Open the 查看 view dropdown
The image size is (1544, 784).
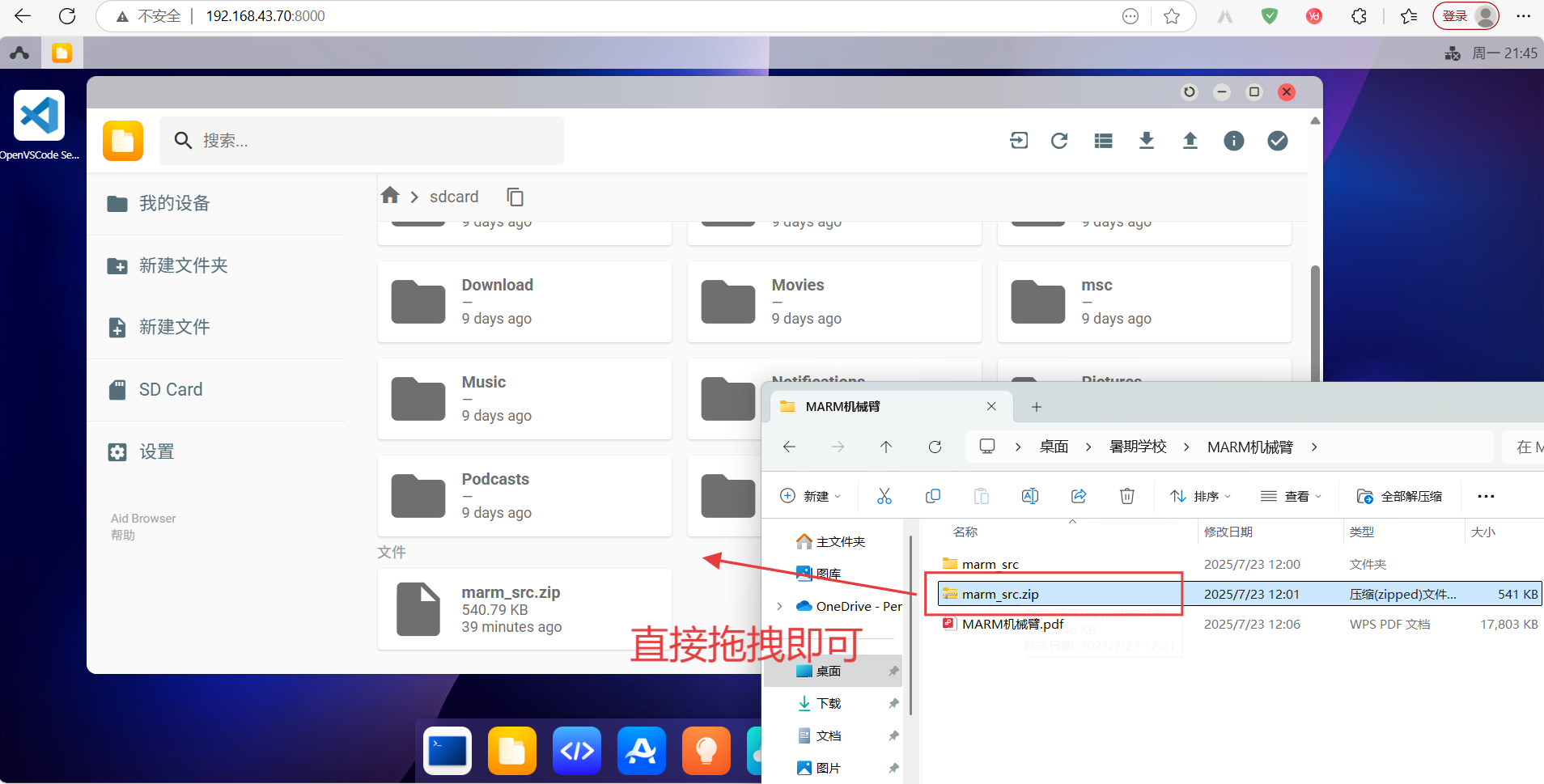pyautogui.click(x=1292, y=496)
